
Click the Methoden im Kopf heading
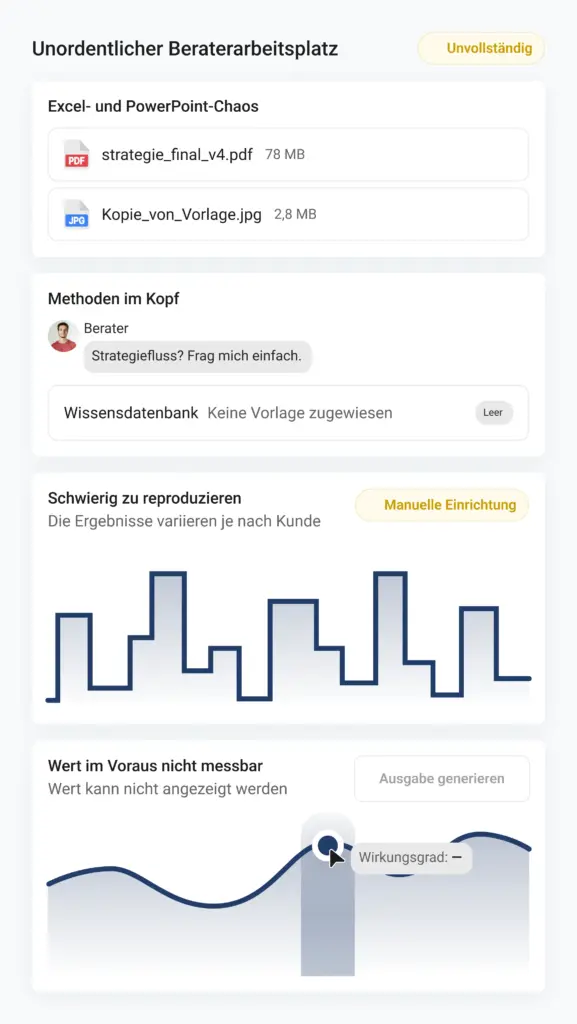coord(114,299)
